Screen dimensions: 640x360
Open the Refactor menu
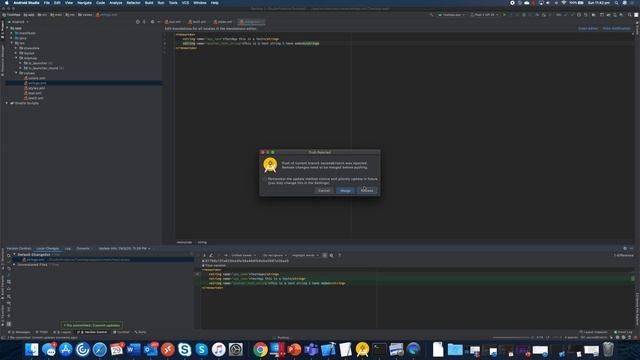coord(133,3)
